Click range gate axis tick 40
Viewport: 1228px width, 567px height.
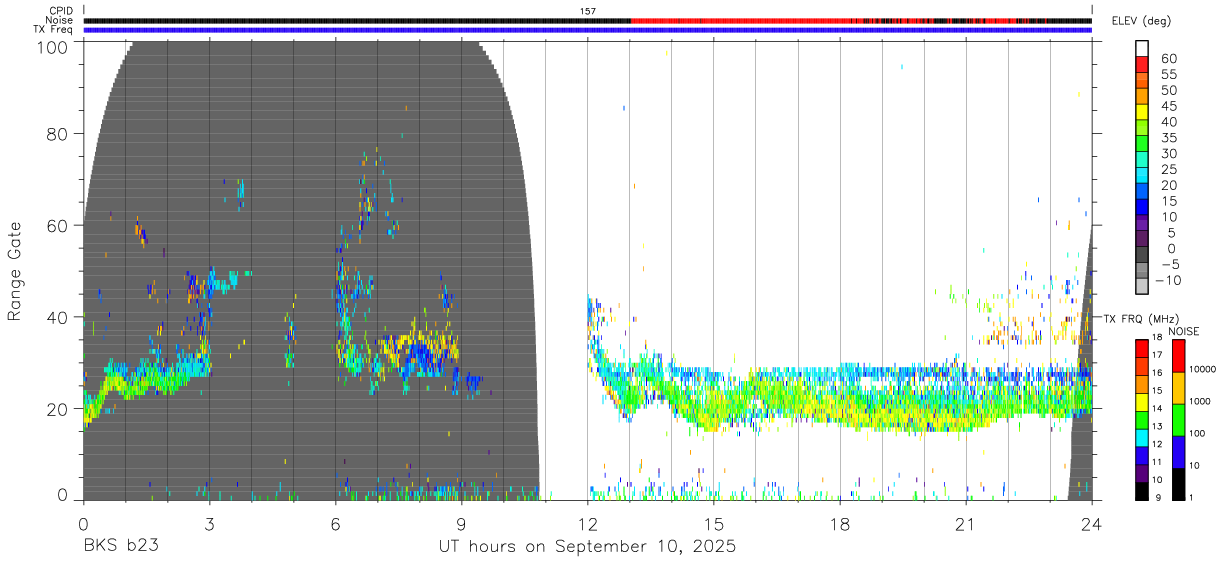pyautogui.click(x=59, y=317)
